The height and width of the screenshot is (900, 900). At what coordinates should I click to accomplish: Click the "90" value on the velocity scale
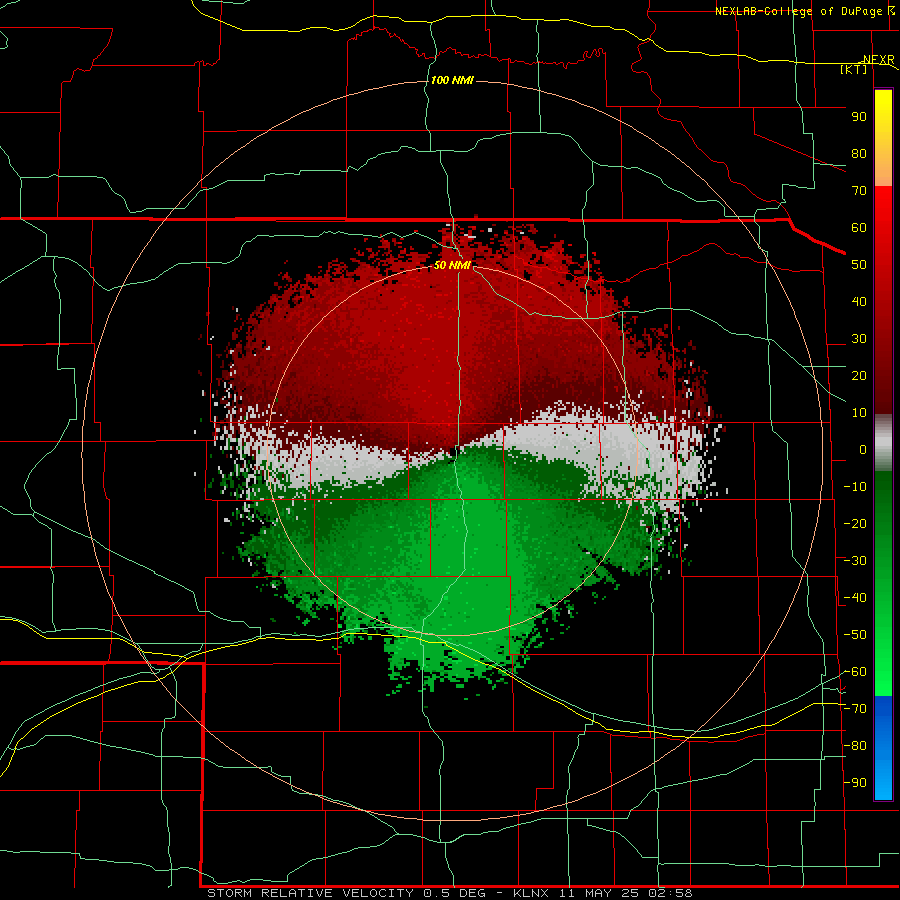click(x=859, y=117)
